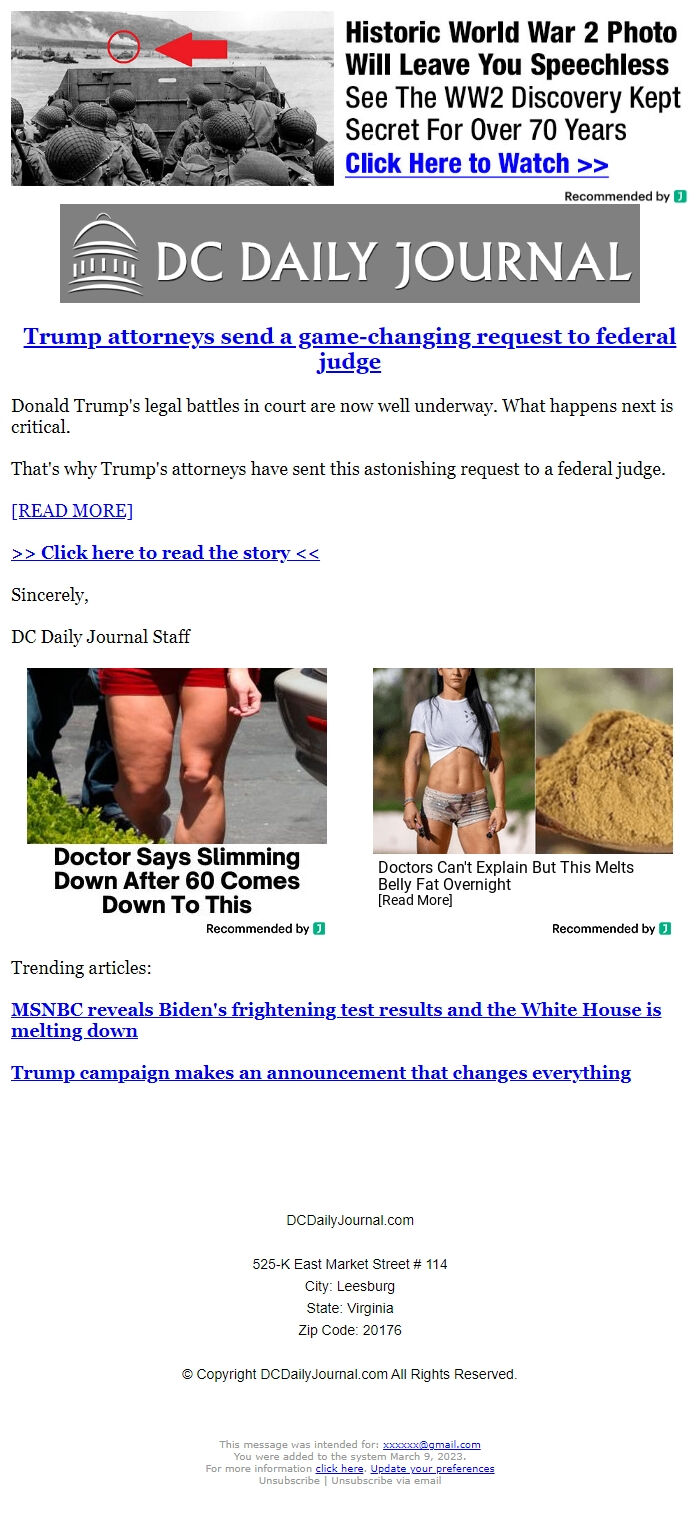The width and height of the screenshot is (700, 1522).
Task: Click the 'Click Here to Watch >>' link
Action: pyautogui.click(x=477, y=163)
